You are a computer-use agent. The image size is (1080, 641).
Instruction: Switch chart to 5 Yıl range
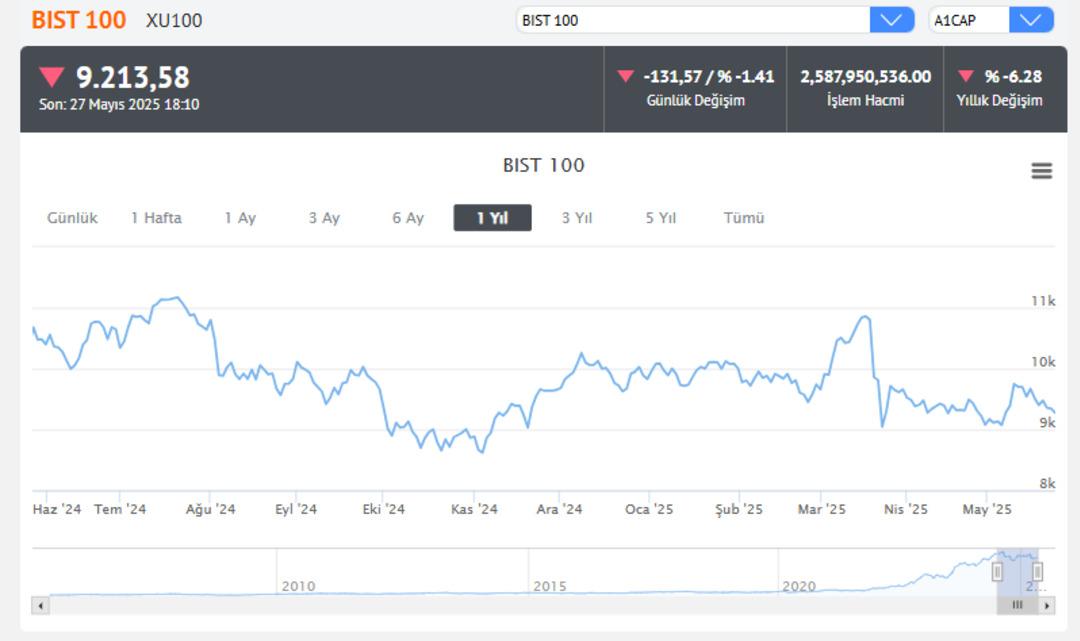[661, 218]
